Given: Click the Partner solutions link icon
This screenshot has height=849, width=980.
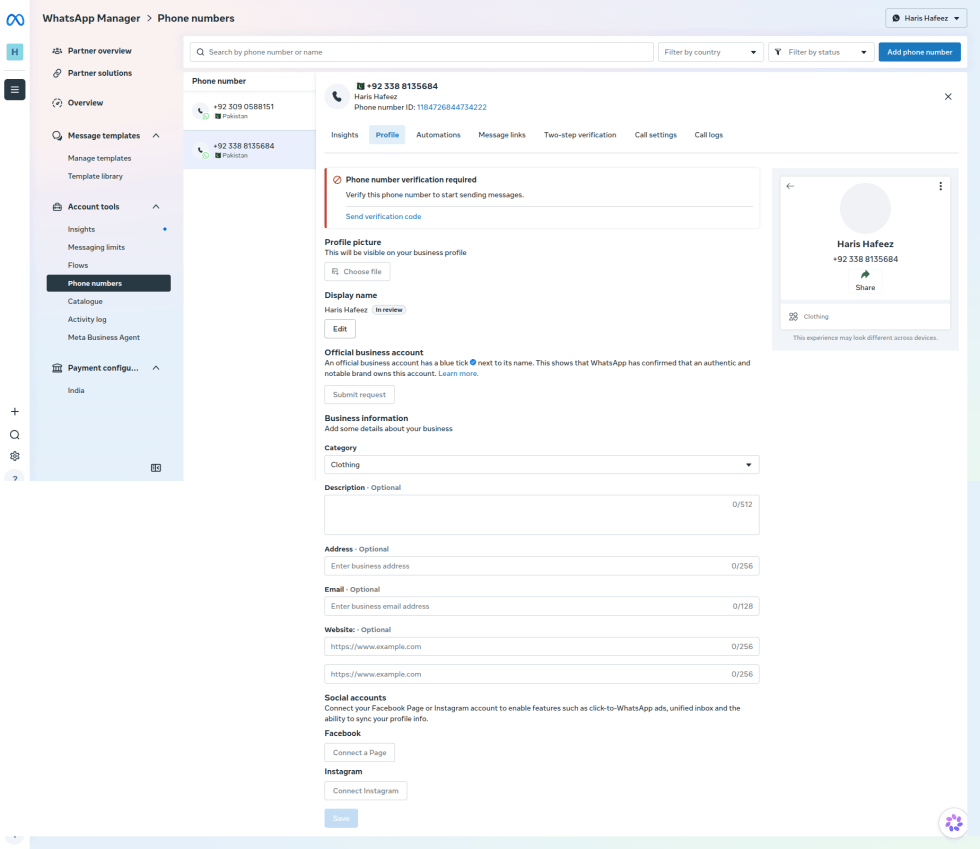Looking at the screenshot, I should pyautogui.click(x=57, y=73).
